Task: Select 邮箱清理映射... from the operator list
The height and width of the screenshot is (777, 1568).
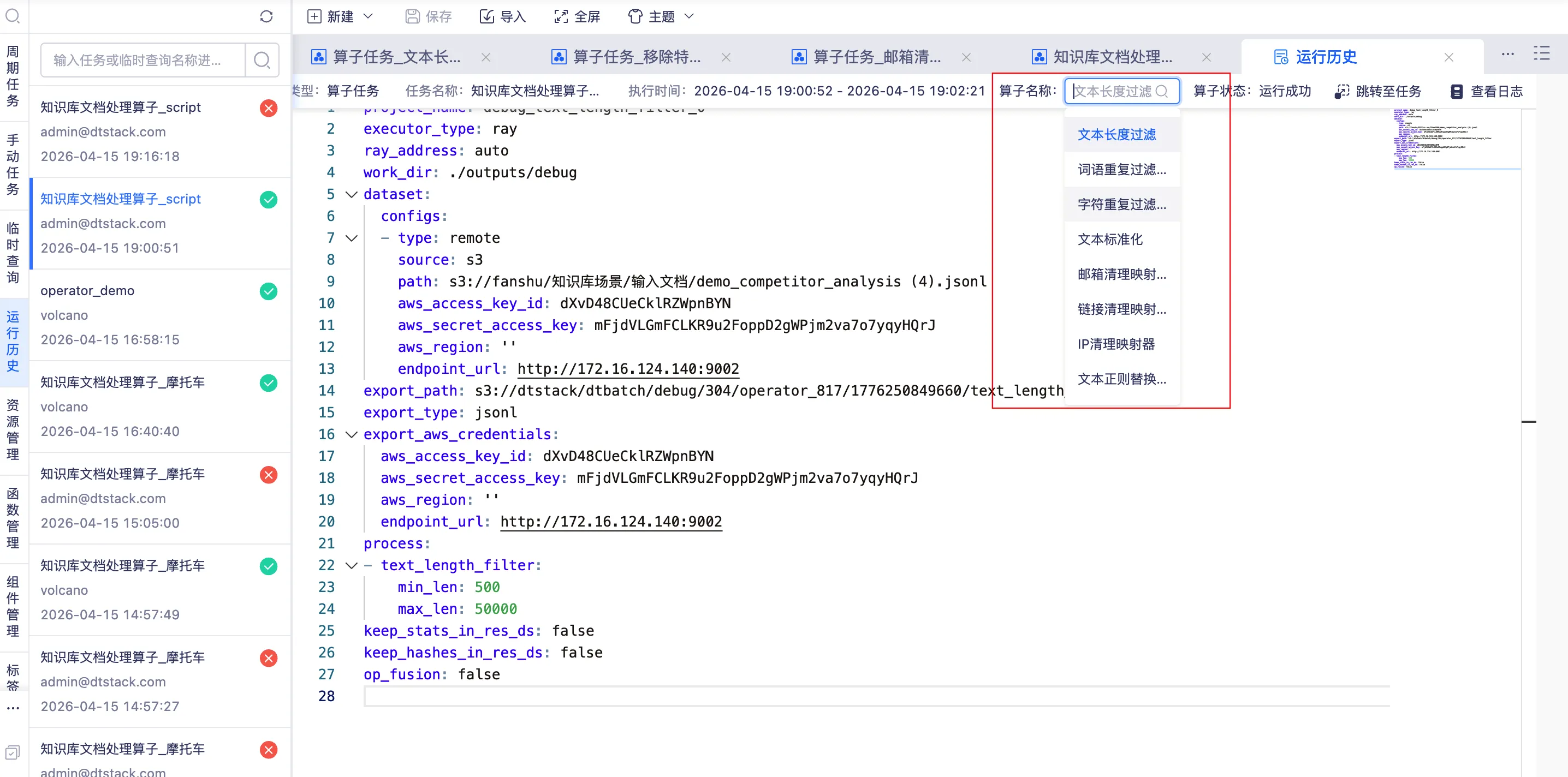Action: click(1122, 274)
